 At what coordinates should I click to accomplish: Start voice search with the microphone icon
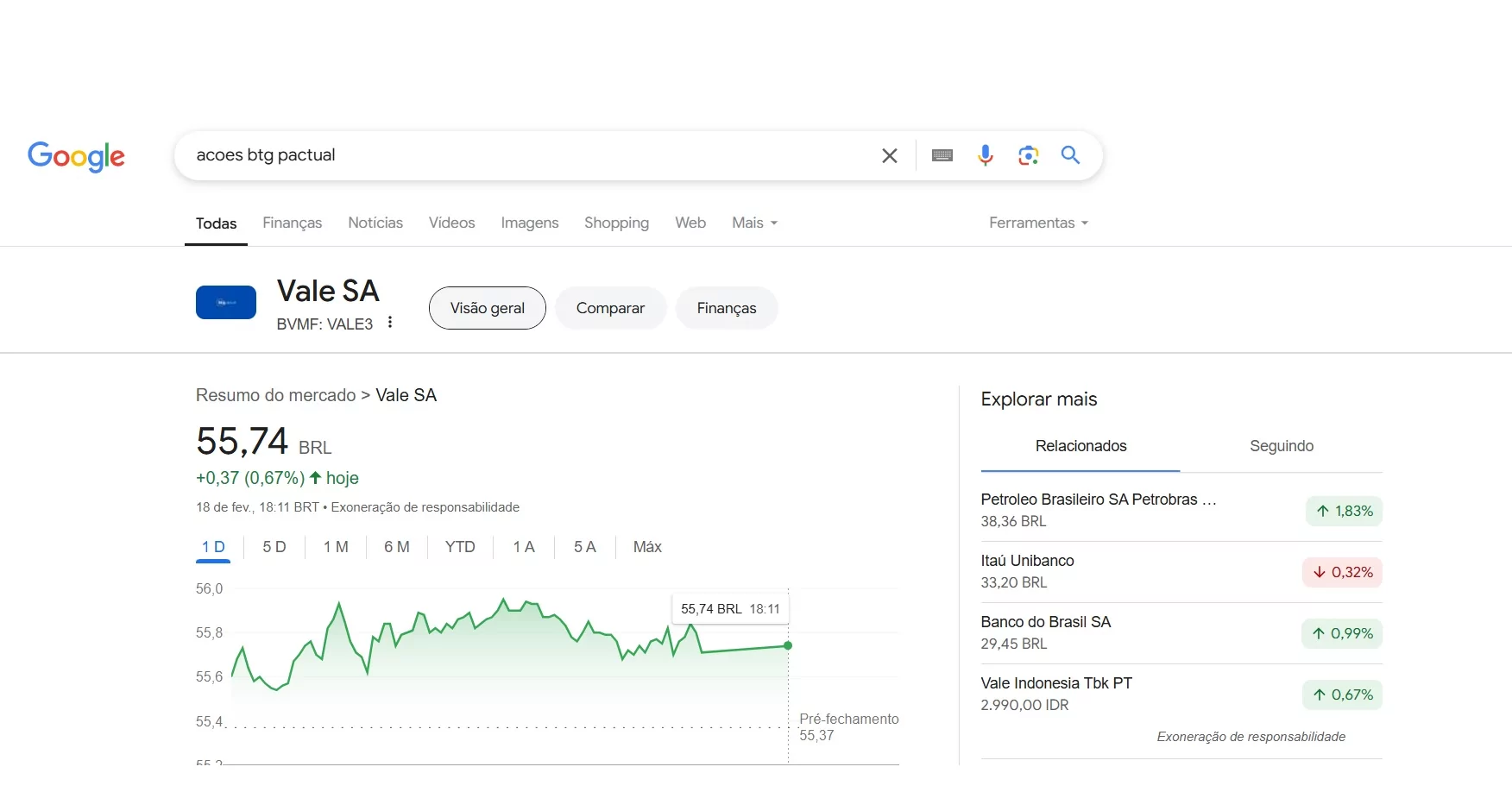click(985, 155)
